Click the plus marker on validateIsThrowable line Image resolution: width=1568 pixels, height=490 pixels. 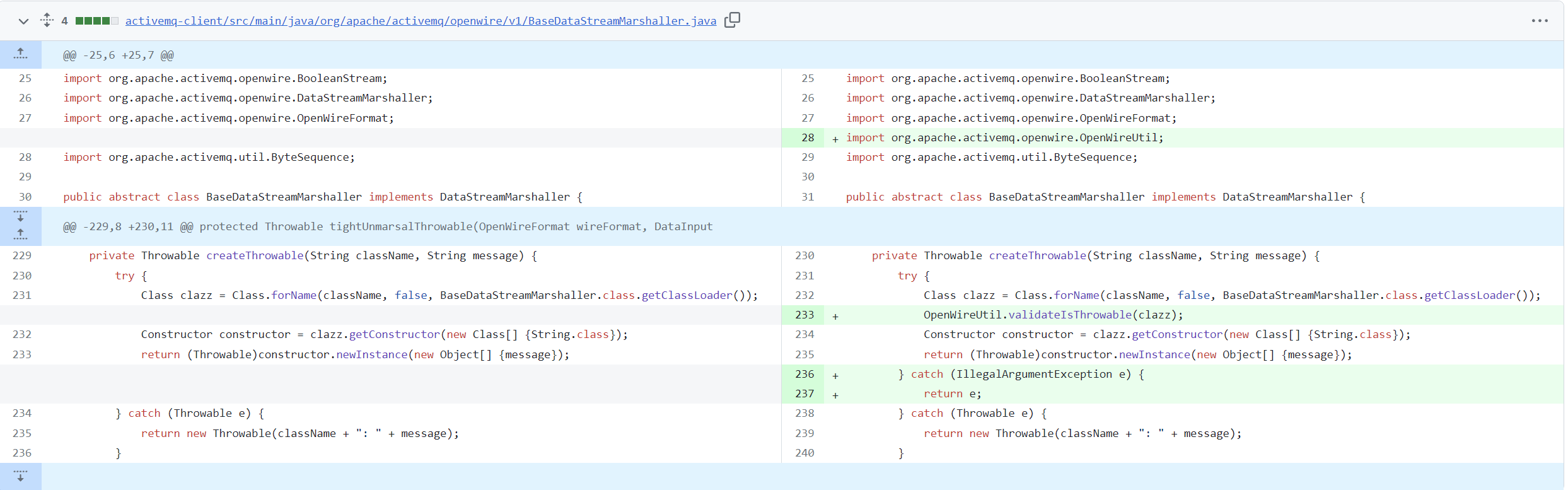coord(835,316)
